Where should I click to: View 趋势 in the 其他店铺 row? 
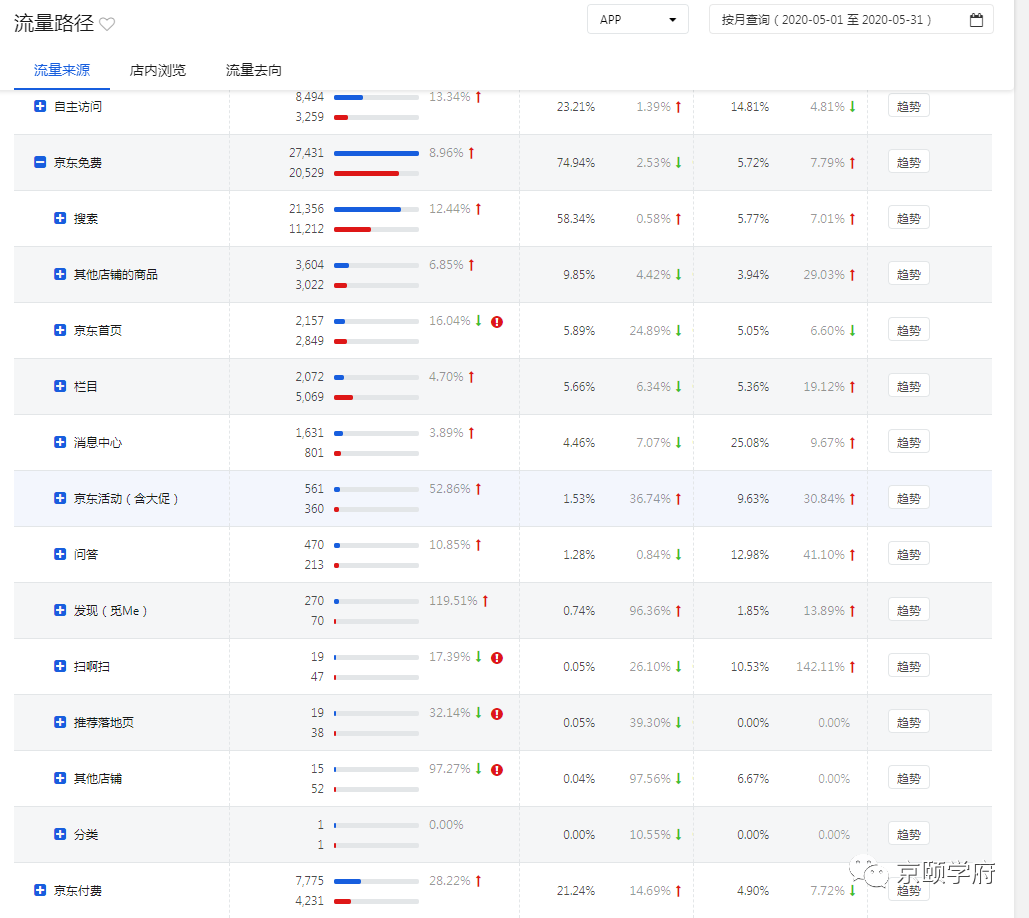click(x=908, y=778)
